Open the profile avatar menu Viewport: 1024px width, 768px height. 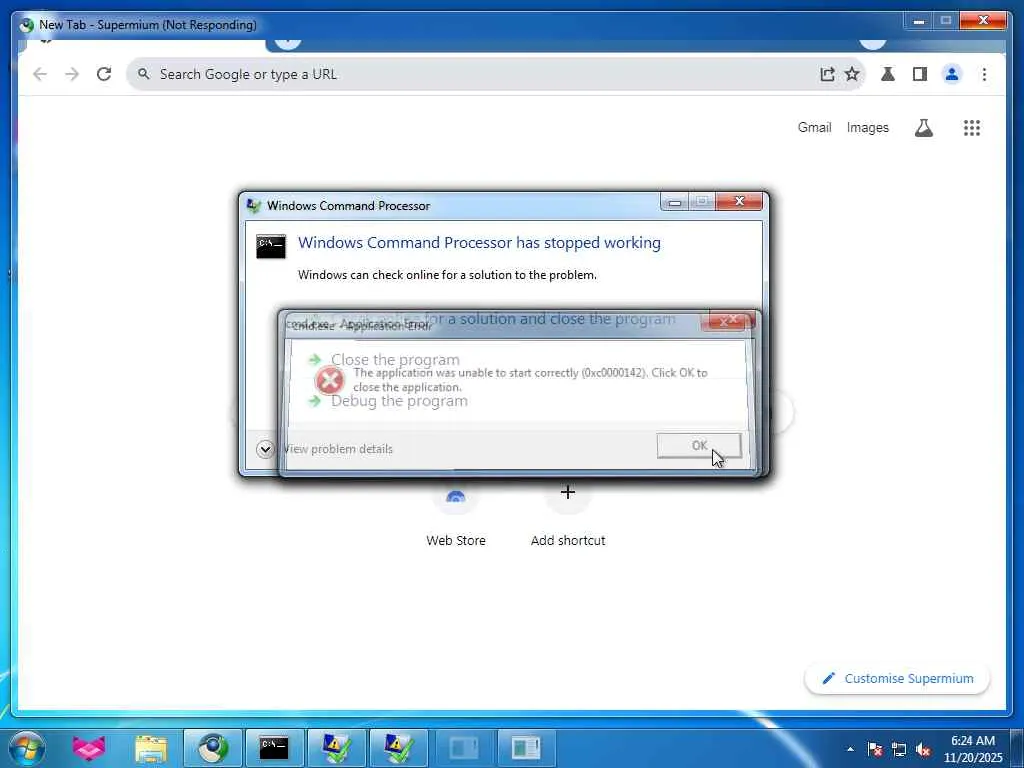click(952, 74)
